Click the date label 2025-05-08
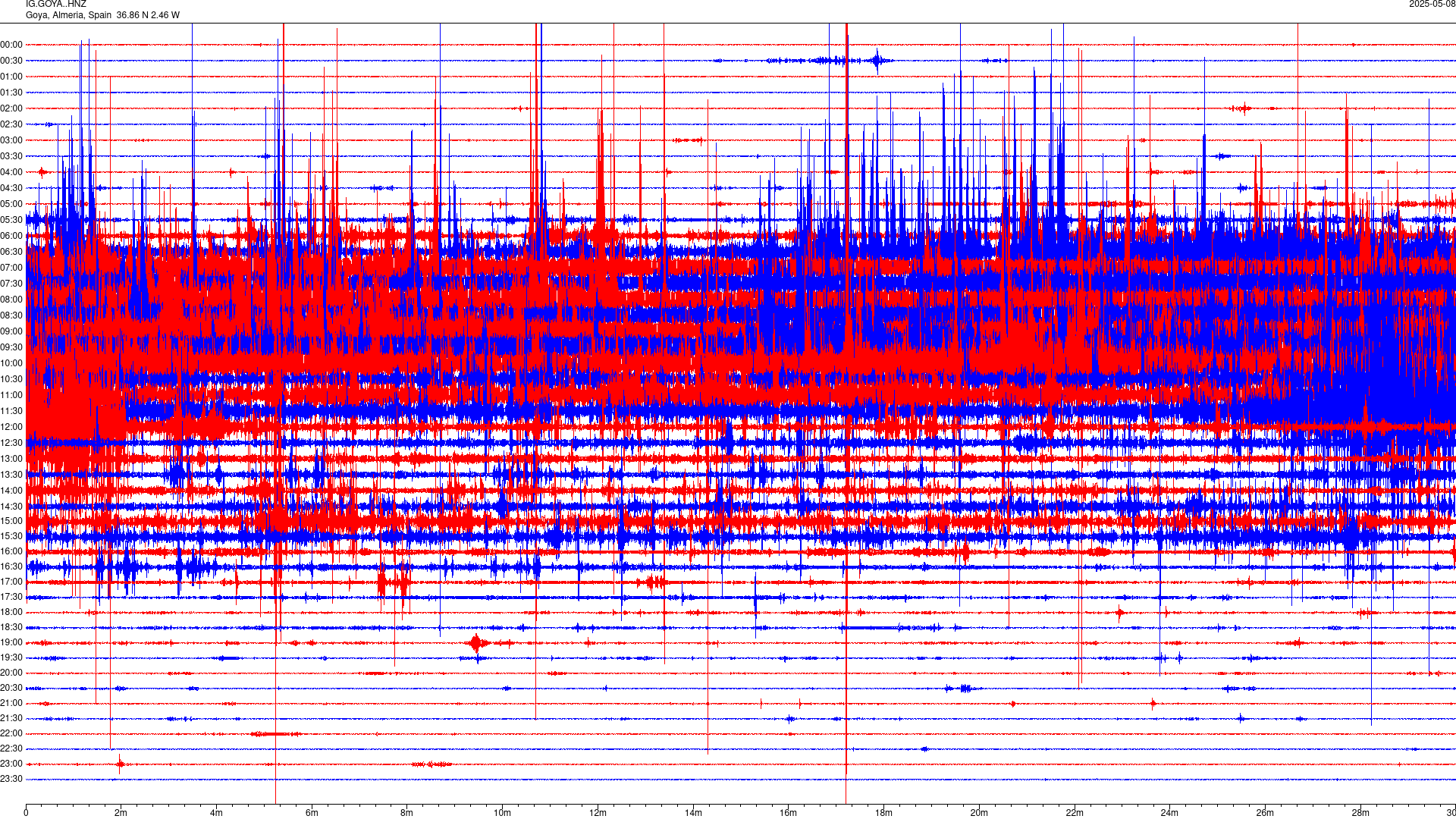Viewport: 1456px width, 819px height. coord(1432,4)
